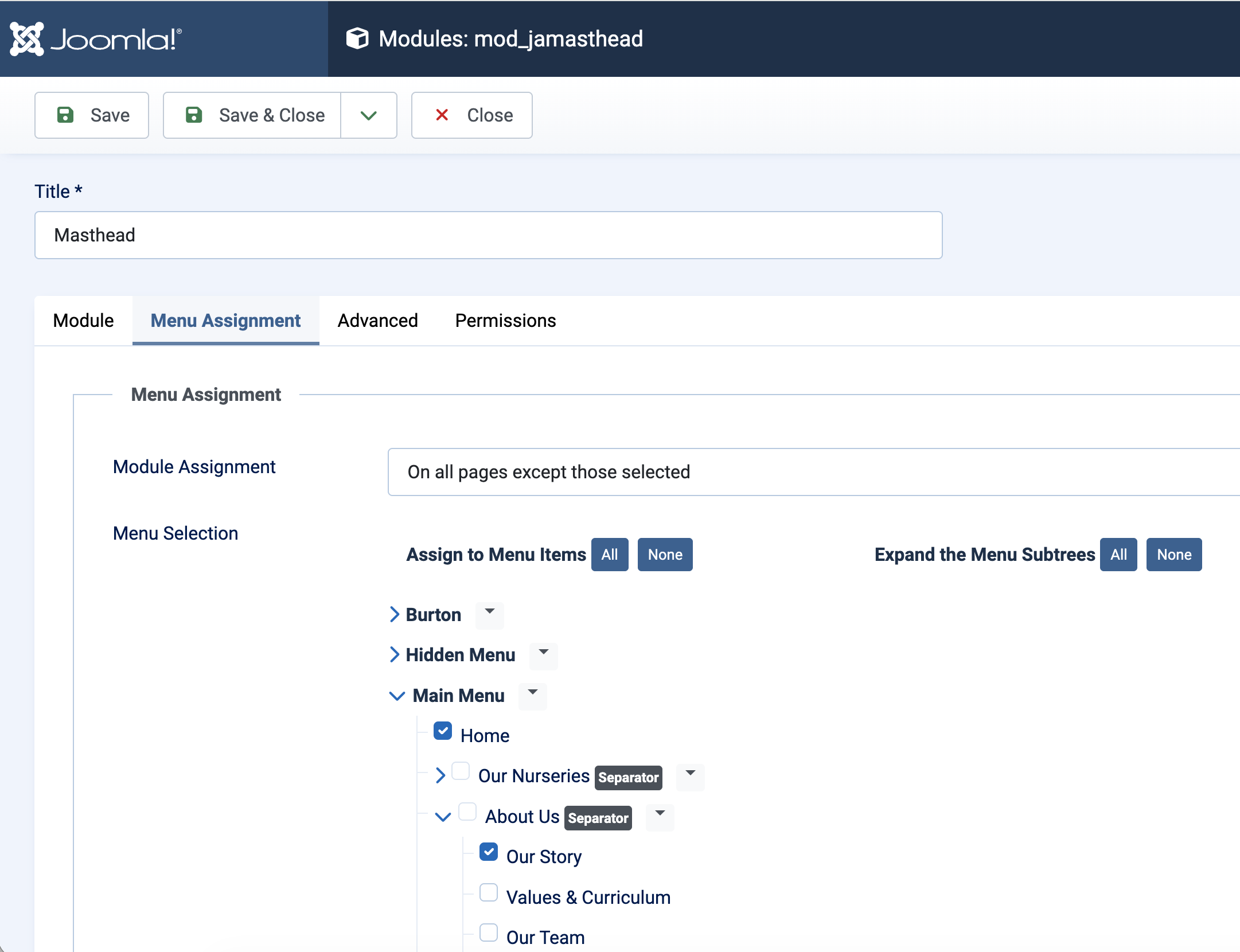Uncheck the Home menu item checkbox

point(443,731)
